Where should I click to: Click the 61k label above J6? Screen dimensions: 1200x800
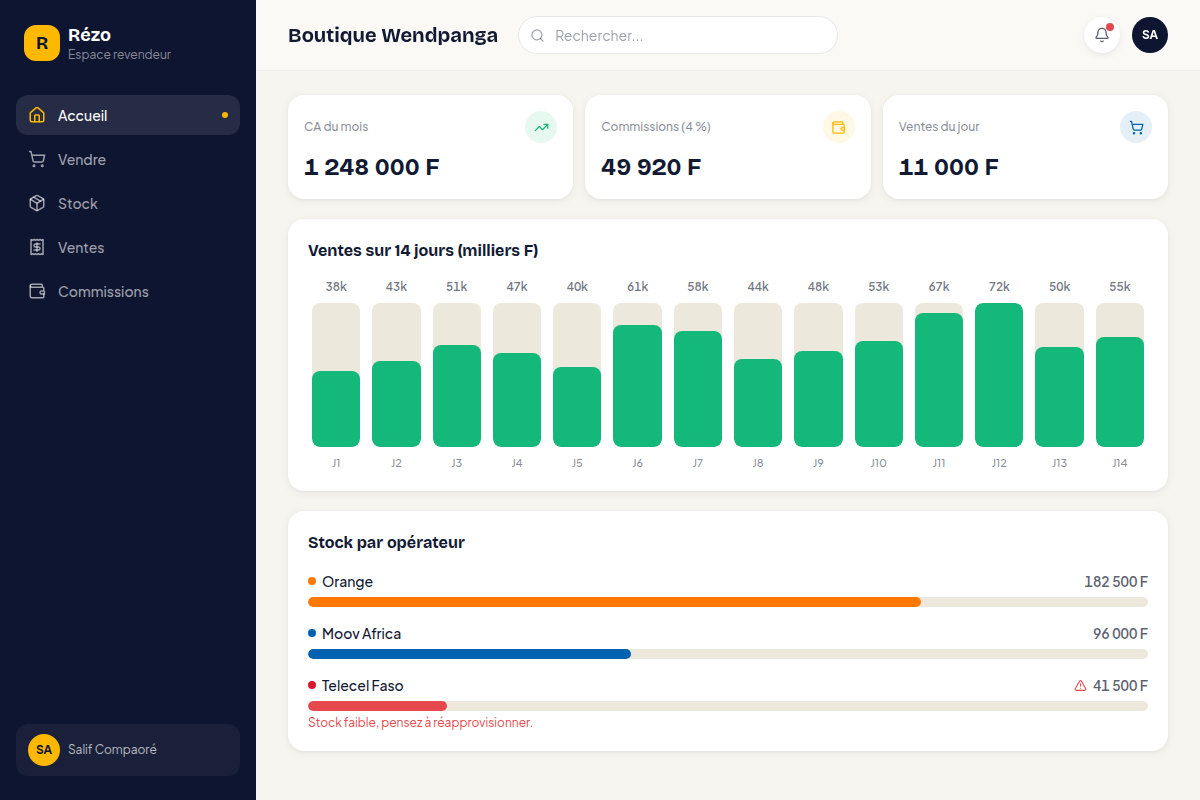click(637, 287)
